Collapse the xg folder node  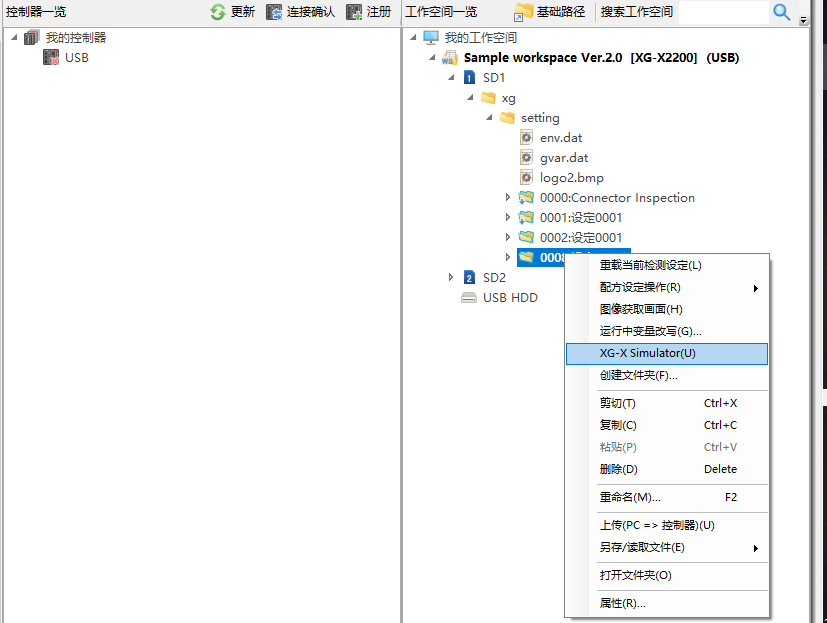click(x=470, y=98)
